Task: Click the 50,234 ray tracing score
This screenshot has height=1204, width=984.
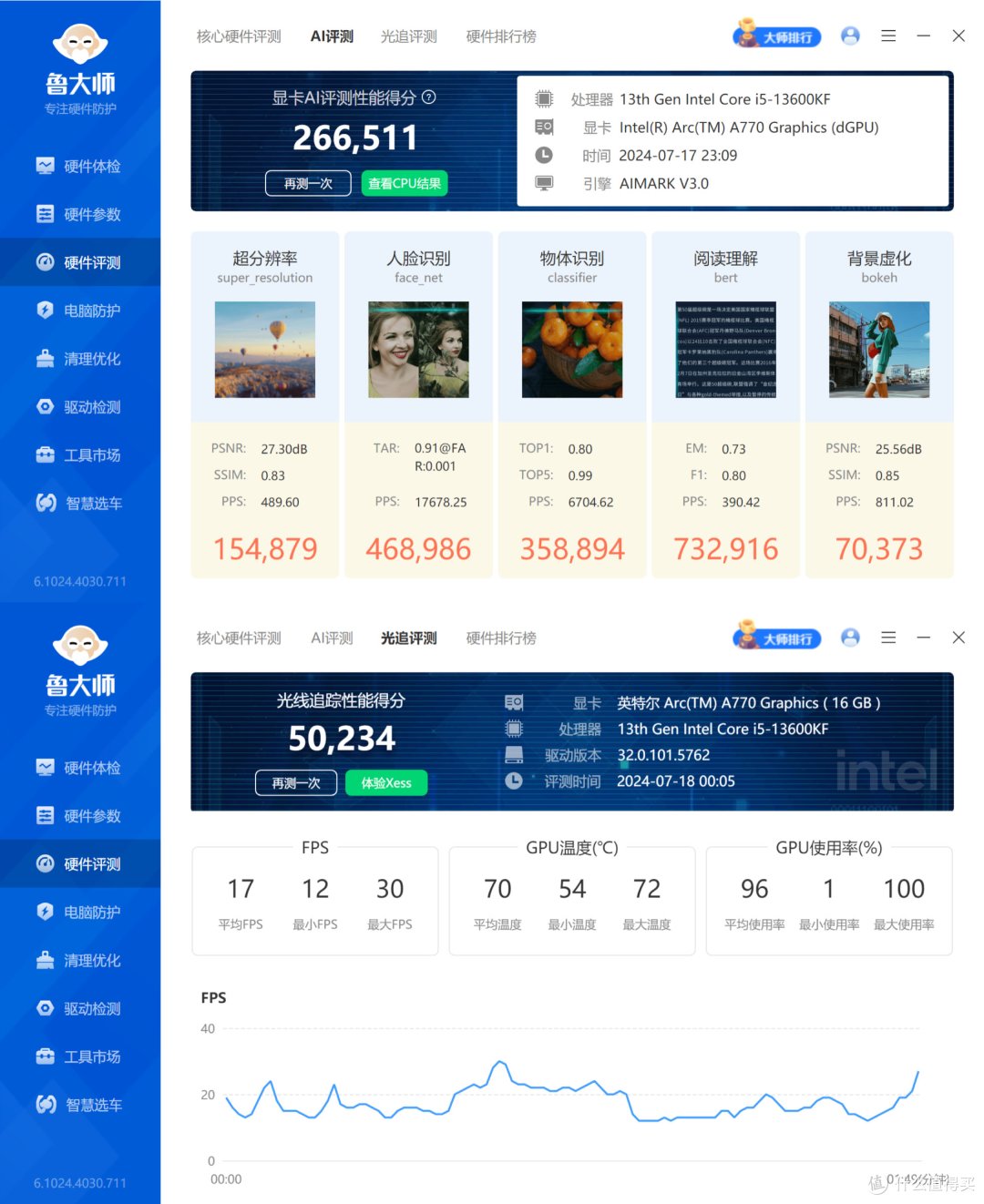Action: (342, 738)
